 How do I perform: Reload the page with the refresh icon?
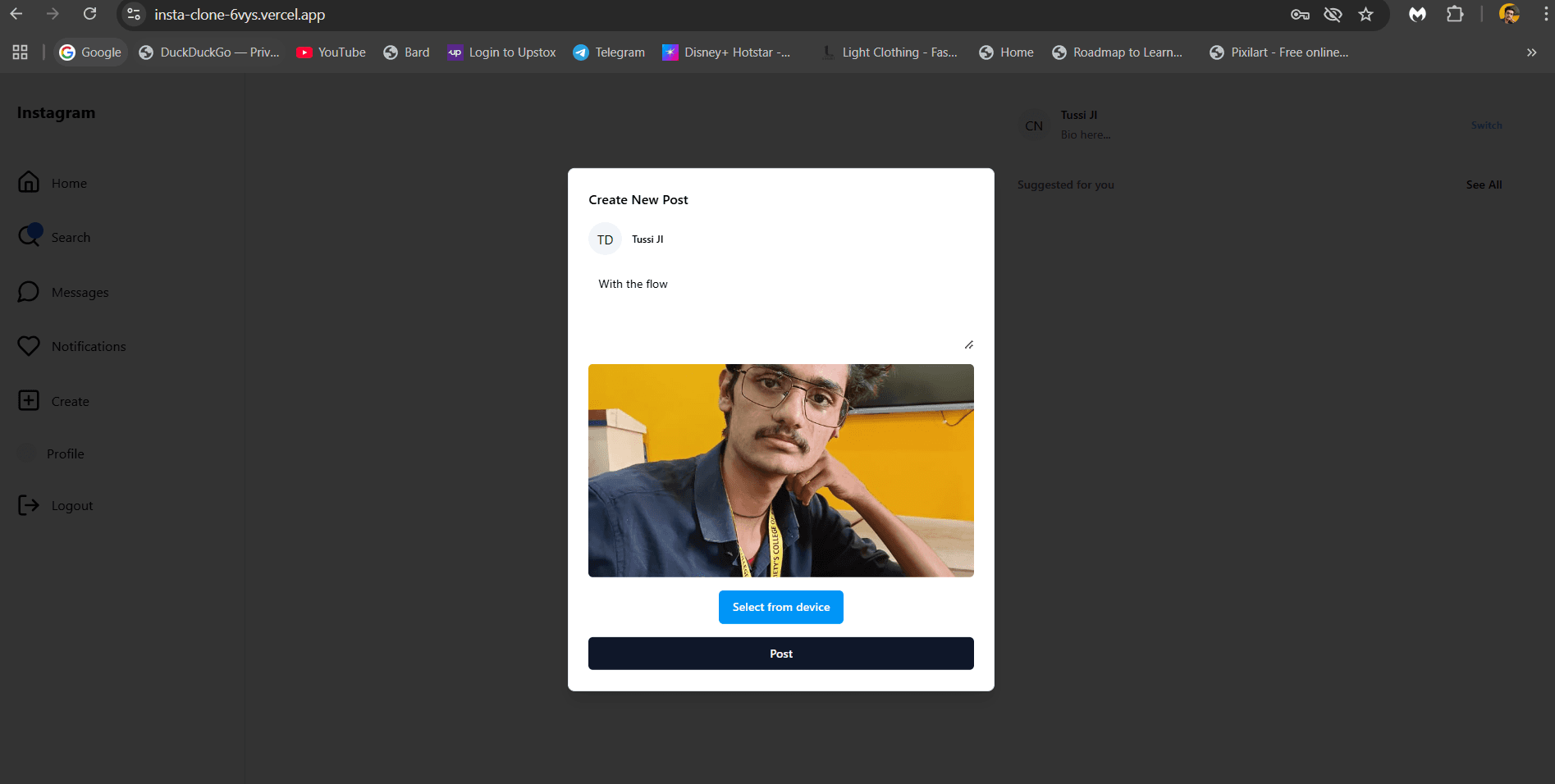(x=90, y=14)
